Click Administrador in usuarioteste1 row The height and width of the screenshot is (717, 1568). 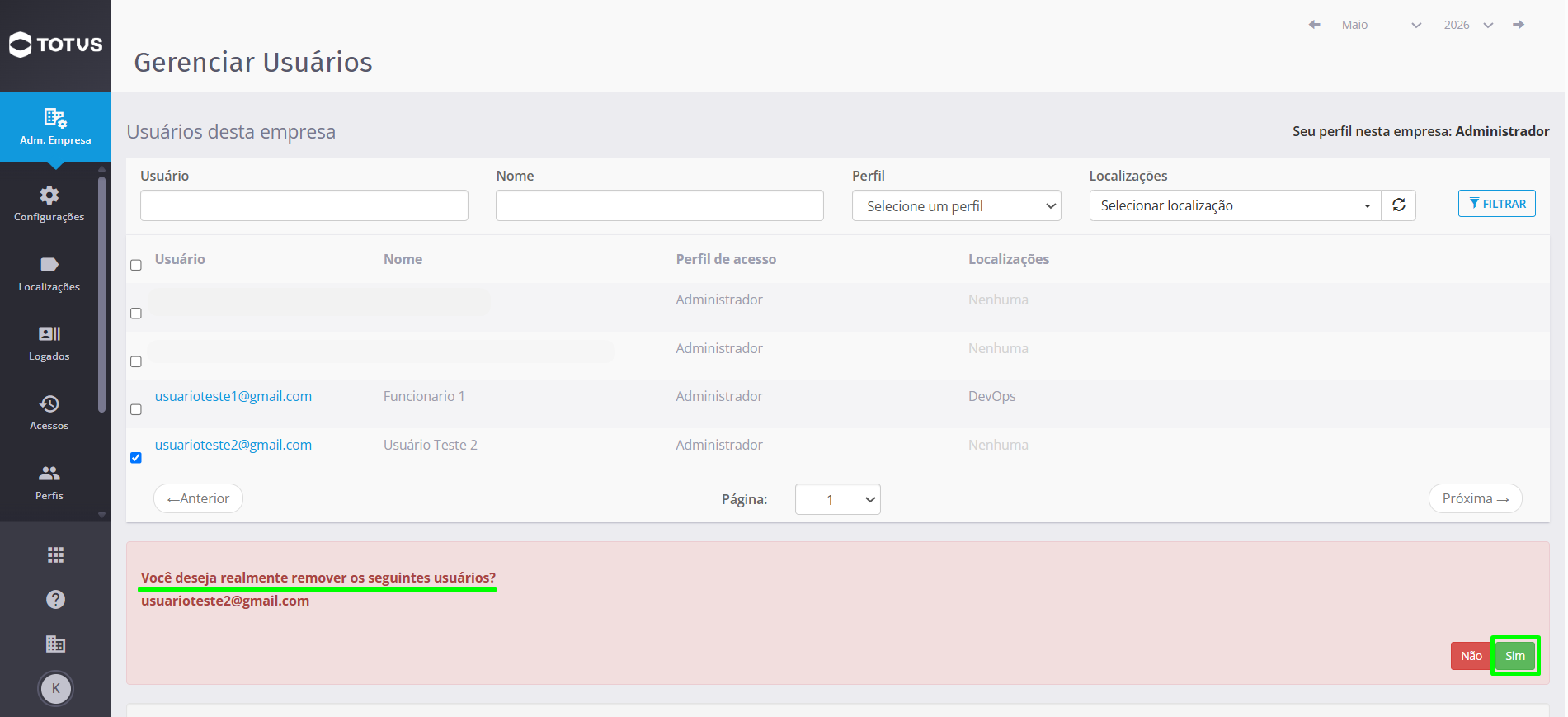tap(719, 396)
